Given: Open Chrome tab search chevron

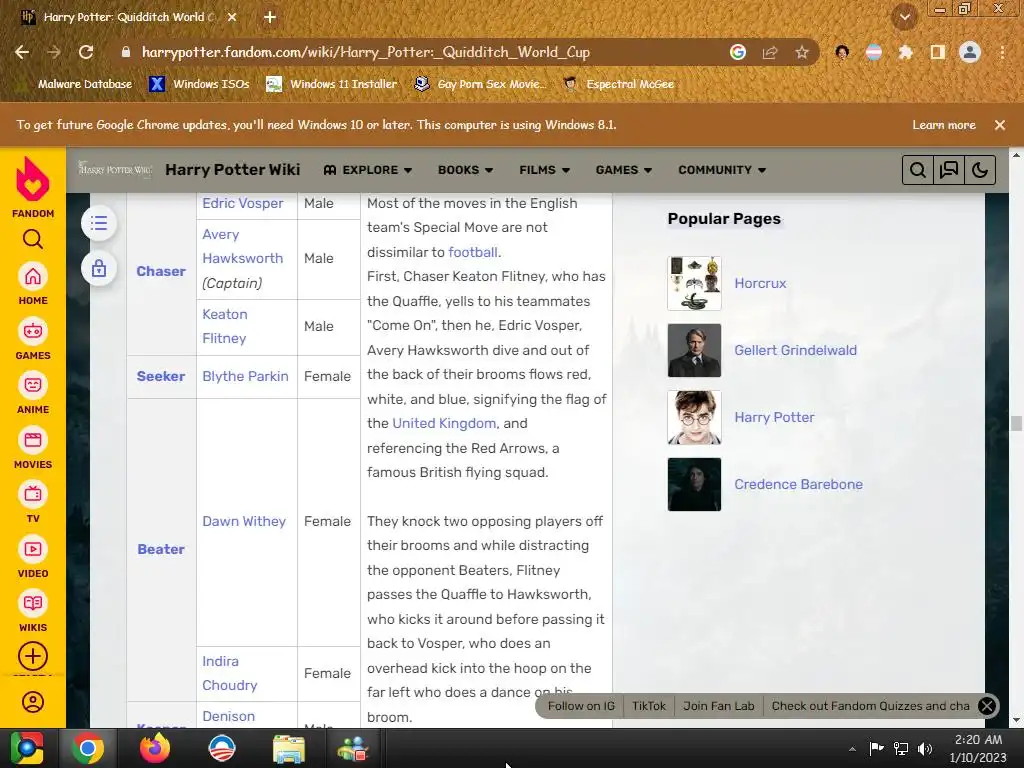Looking at the screenshot, I should (x=905, y=18).
